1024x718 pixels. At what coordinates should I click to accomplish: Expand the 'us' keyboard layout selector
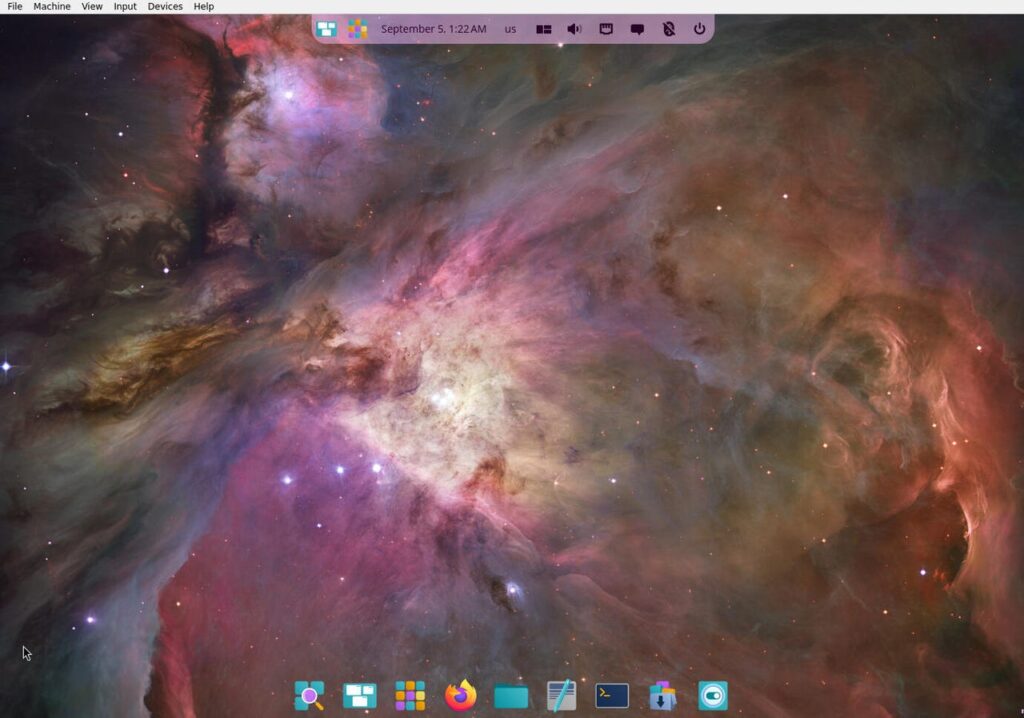click(510, 29)
